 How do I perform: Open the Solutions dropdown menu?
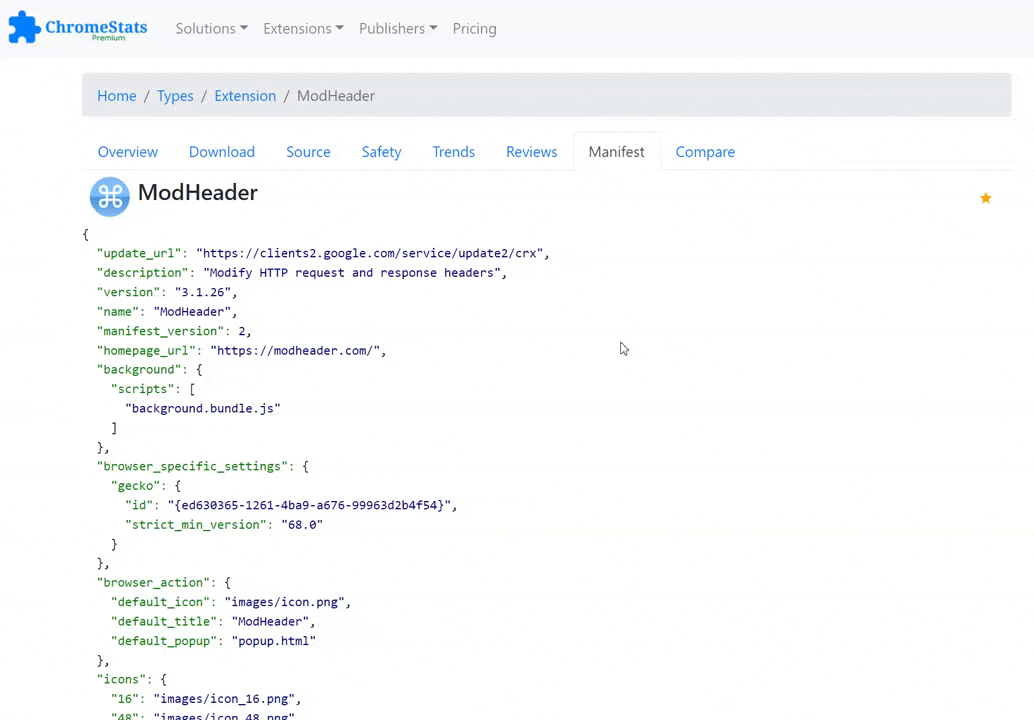211,28
